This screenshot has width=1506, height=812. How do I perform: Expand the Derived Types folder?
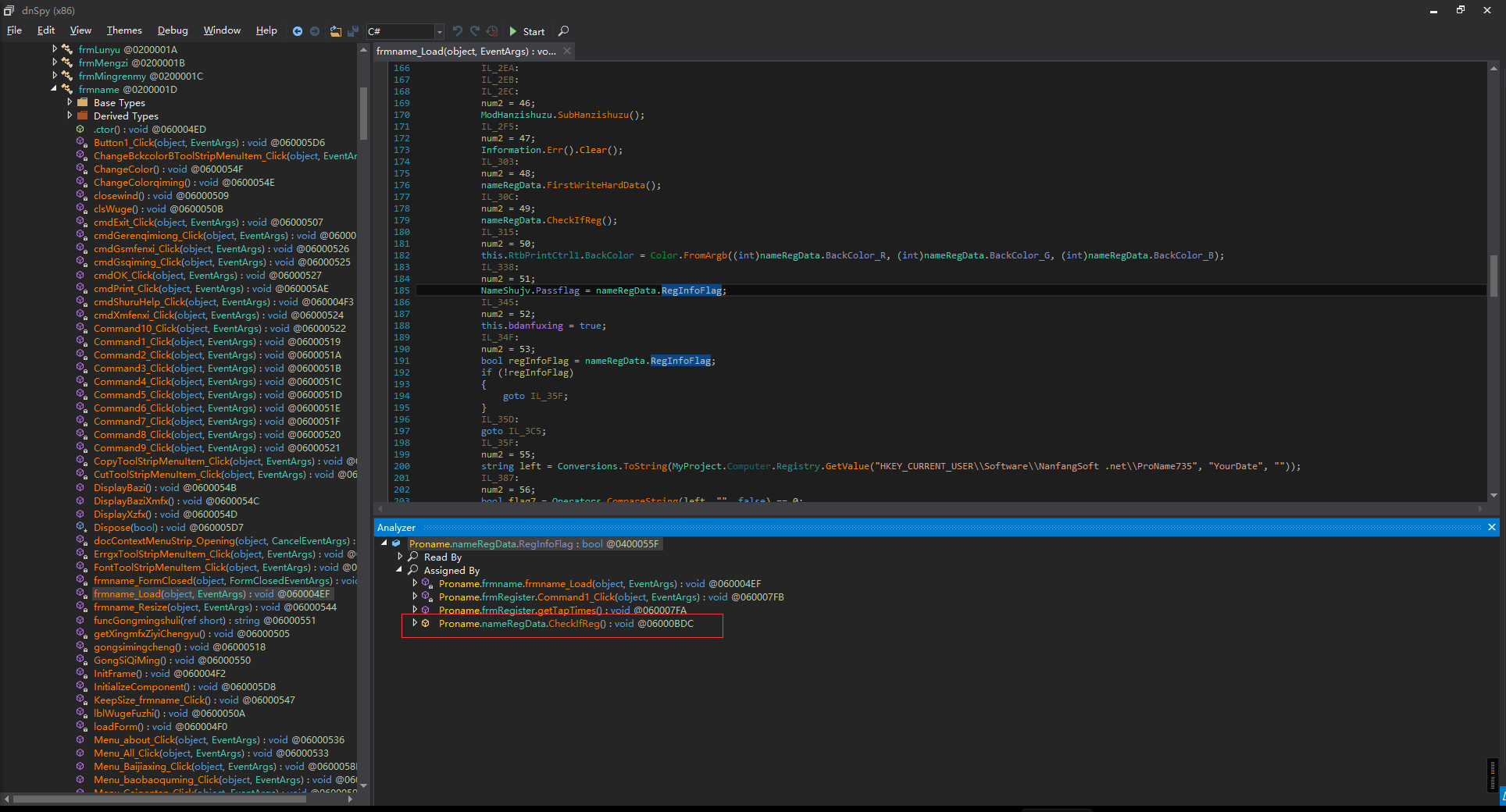coord(70,116)
